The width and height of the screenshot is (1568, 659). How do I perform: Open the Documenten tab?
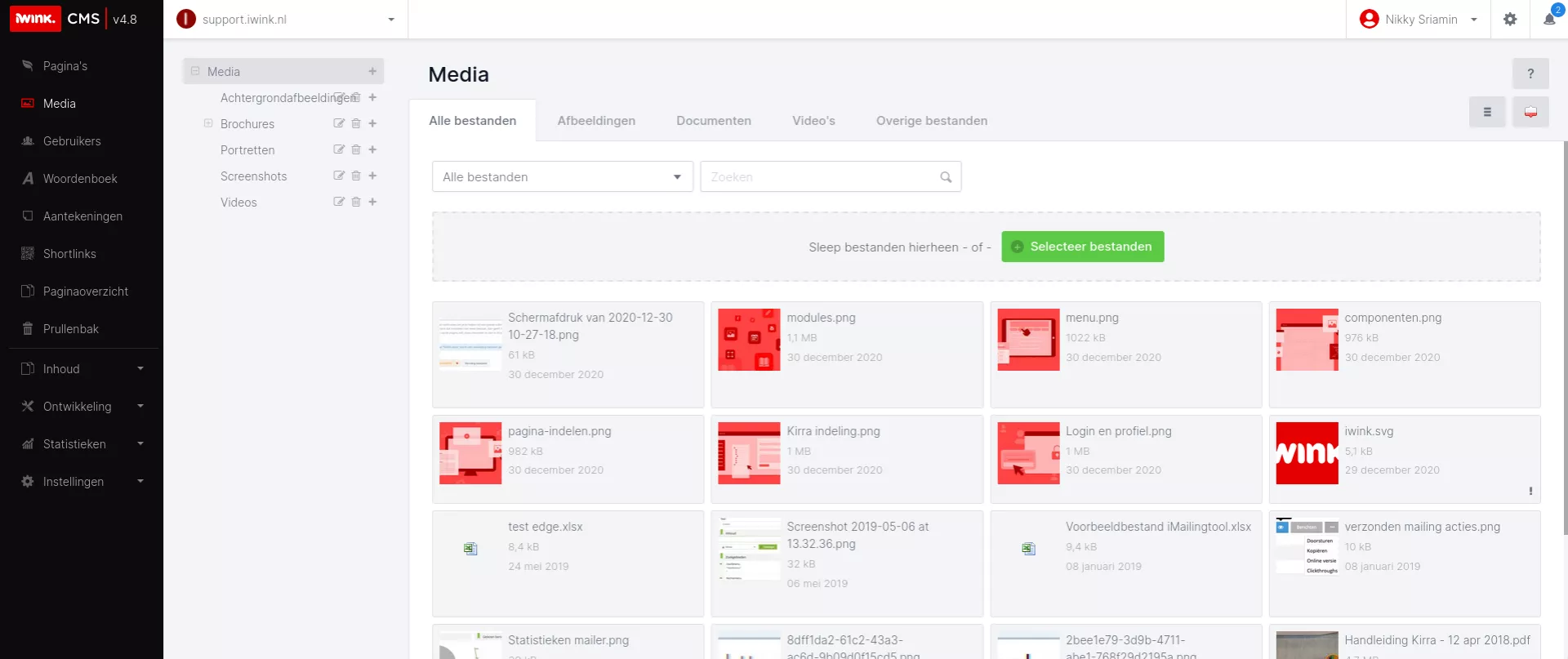click(713, 121)
